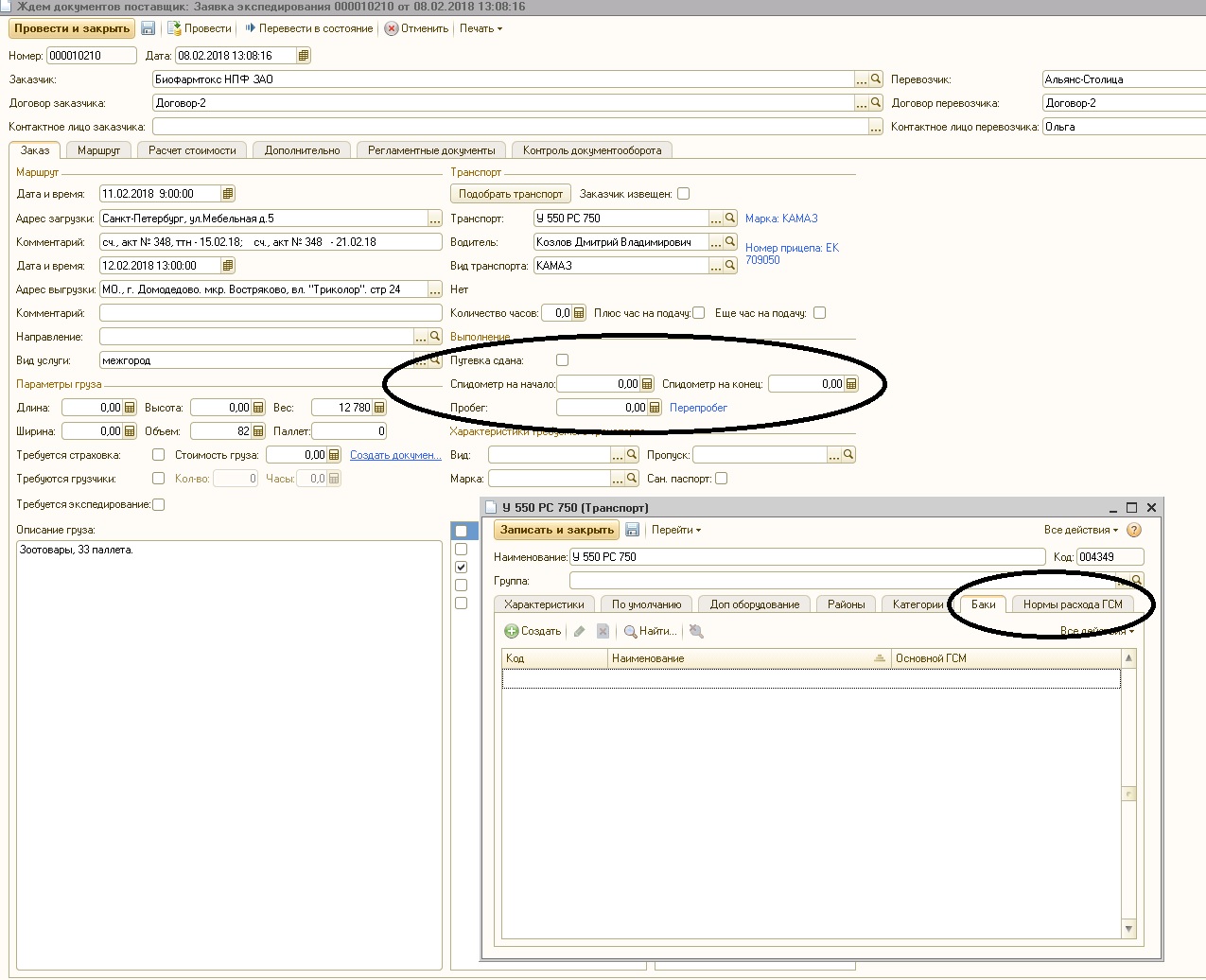
Task: Open the Нормы расхода ГСМ tab
Action: (x=1073, y=604)
